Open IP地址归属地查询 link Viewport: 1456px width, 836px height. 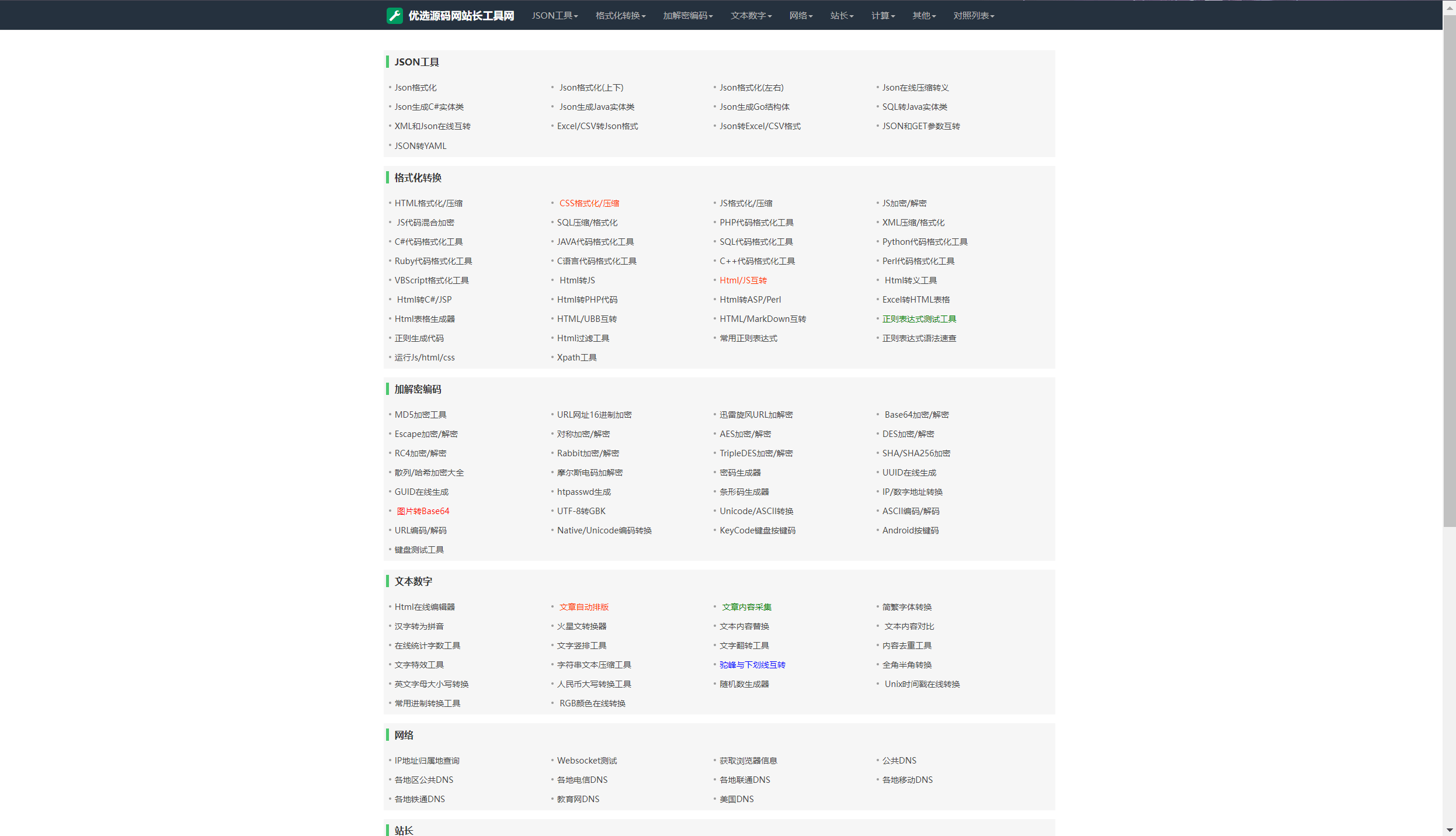(x=426, y=761)
